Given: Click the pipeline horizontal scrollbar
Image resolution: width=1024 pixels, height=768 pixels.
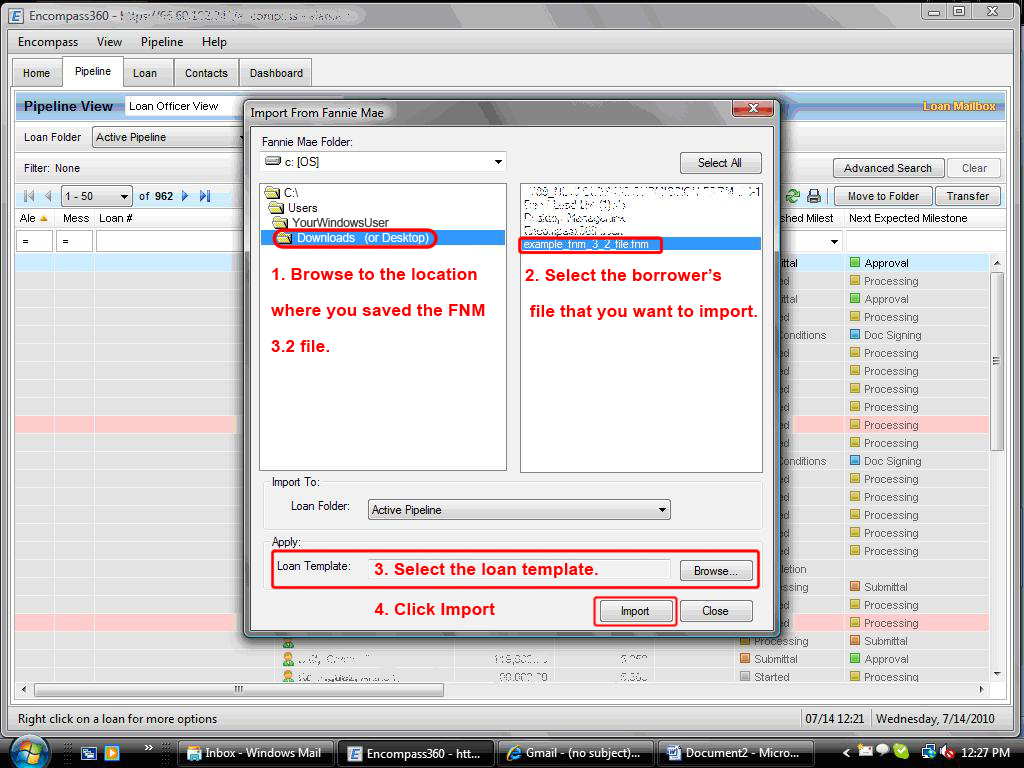Looking at the screenshot, I should click(239, 689).
